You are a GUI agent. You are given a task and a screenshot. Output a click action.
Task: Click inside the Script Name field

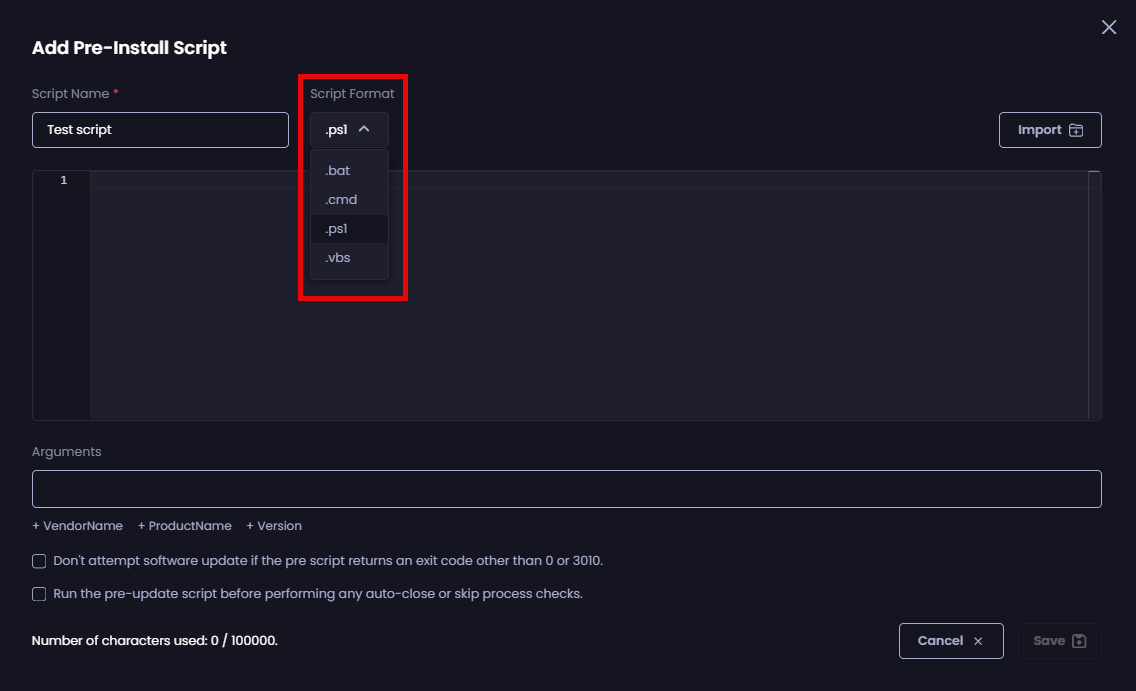(160, 129)
